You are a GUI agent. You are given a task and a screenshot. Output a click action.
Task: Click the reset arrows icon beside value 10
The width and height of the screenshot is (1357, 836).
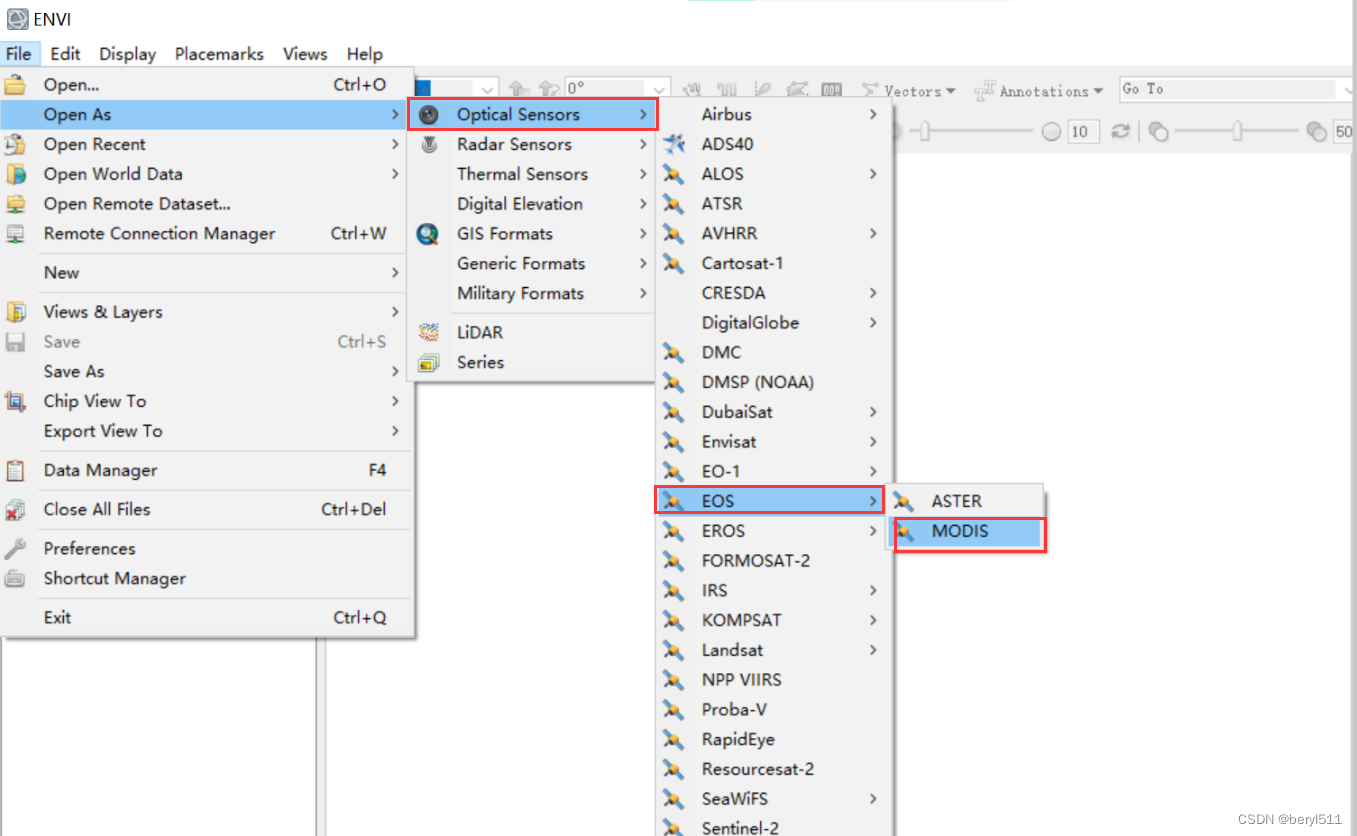[1121, 132]
